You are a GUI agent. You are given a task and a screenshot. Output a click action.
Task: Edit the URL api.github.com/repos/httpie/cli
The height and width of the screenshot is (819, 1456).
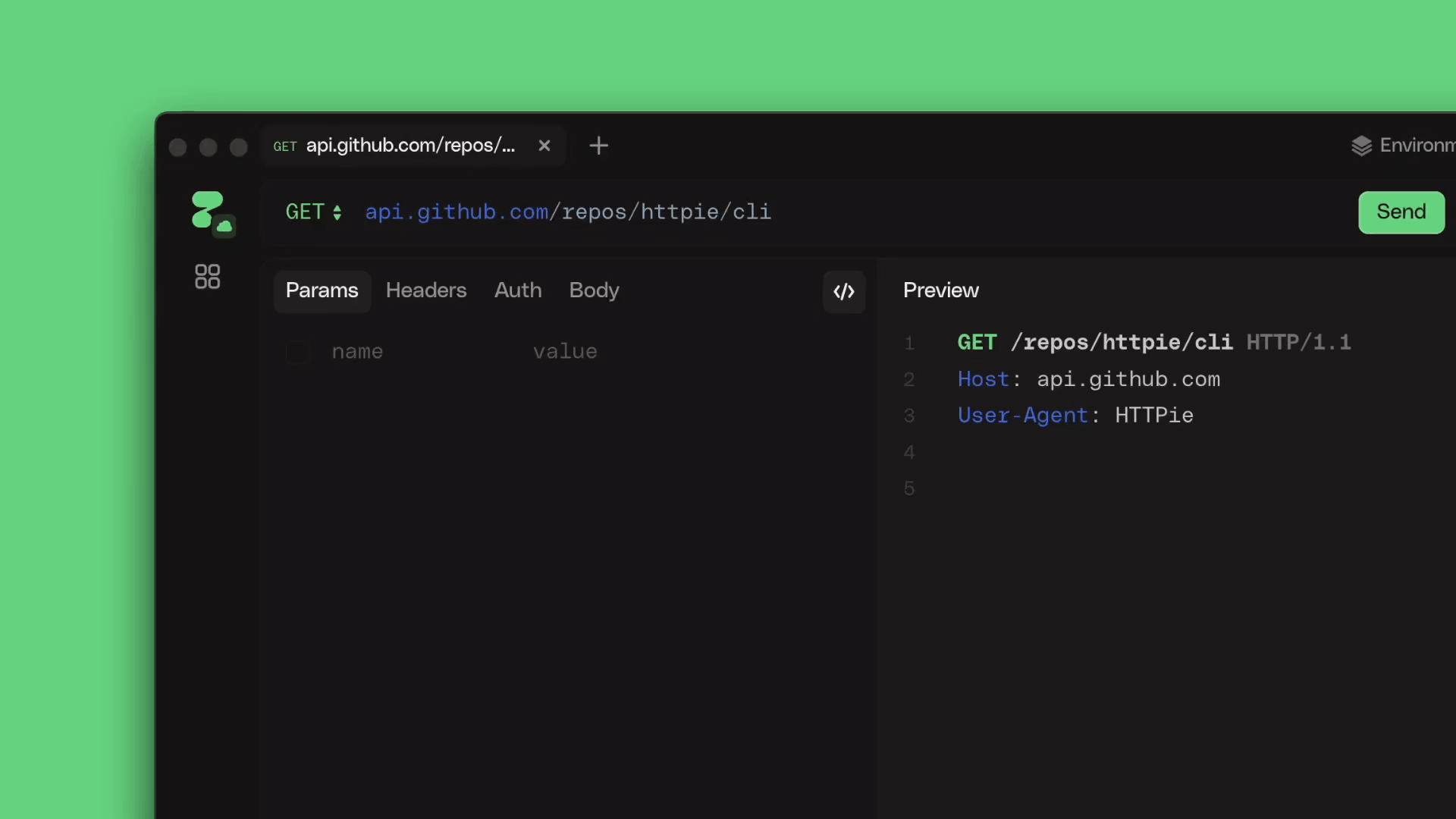pyautogui.click(x=568, y=212)
